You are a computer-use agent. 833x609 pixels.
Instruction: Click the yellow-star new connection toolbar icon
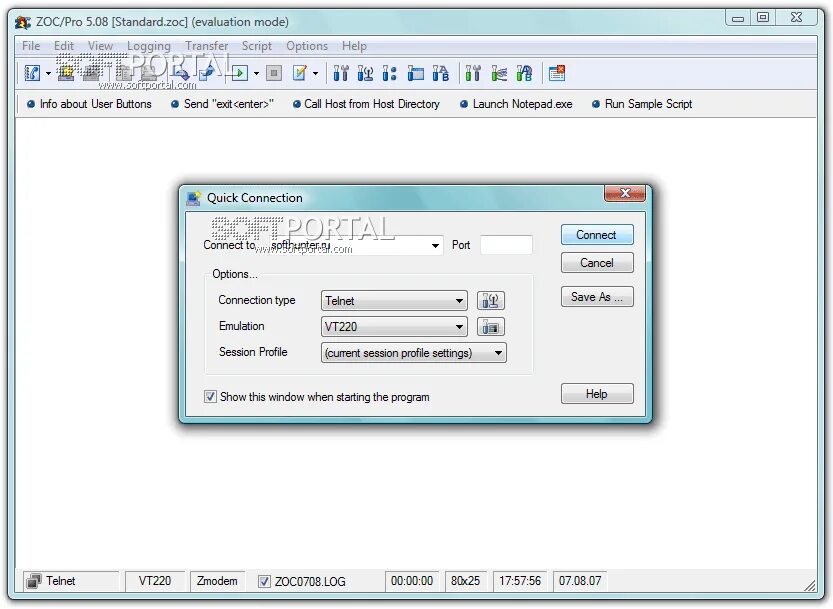coord(66,73)
